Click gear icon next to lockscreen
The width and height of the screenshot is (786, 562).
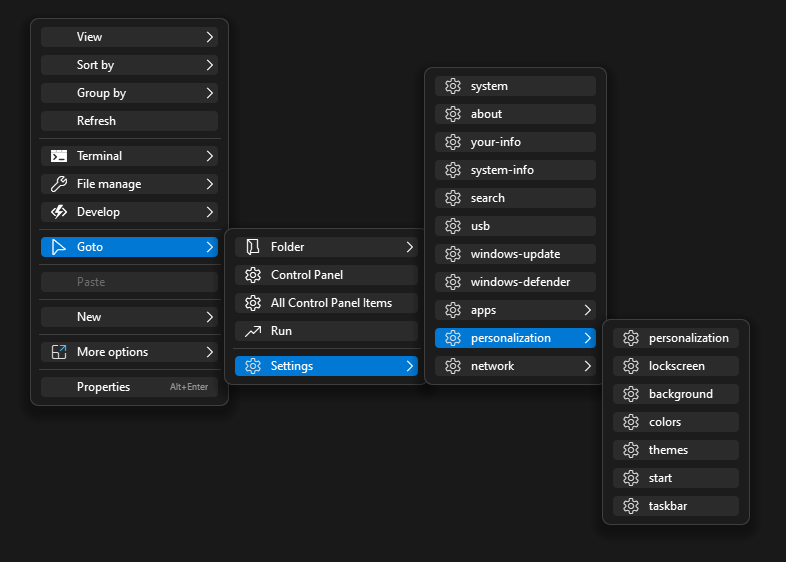pos(631,366)
